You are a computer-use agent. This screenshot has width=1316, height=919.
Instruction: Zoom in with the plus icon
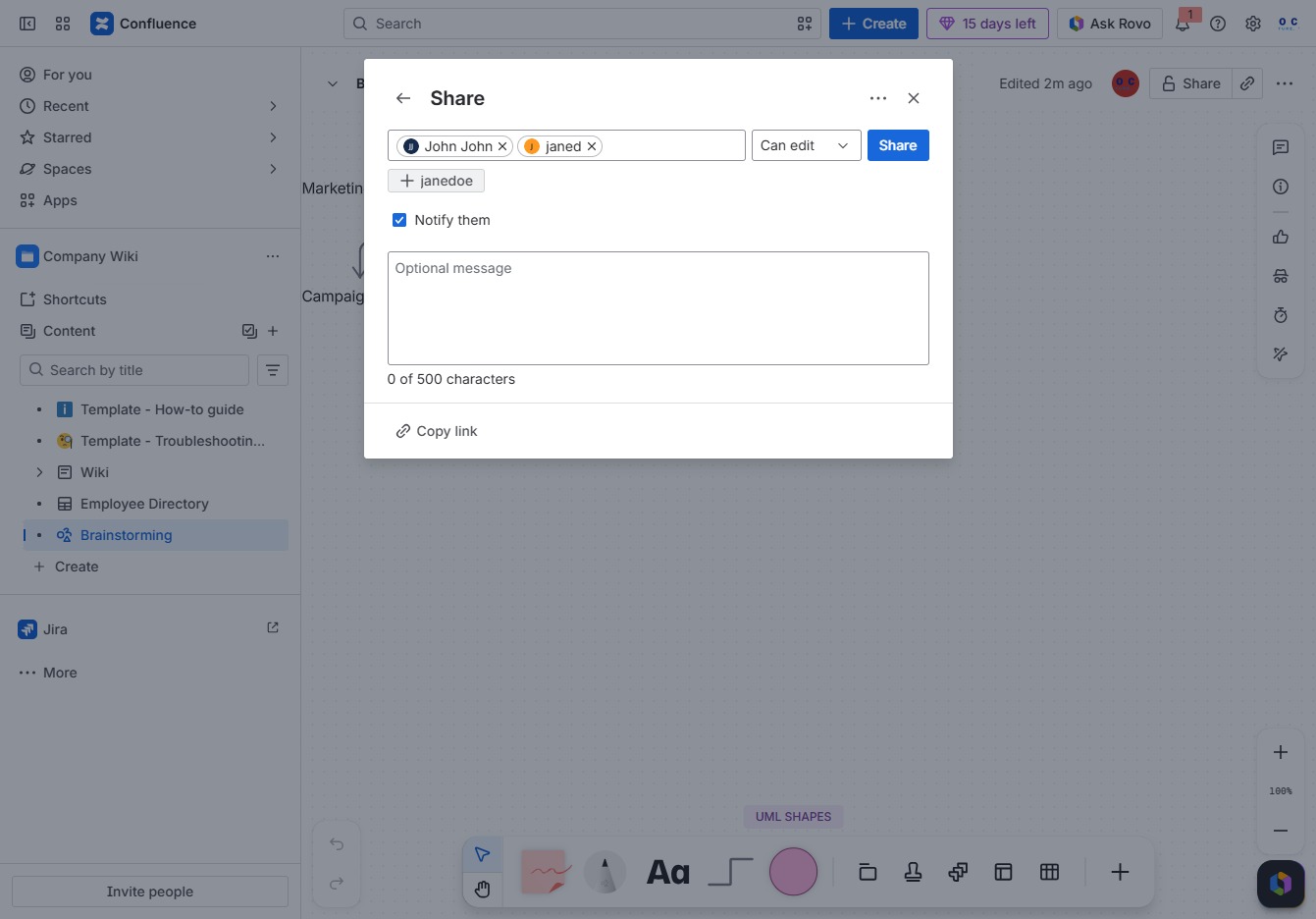click(1281, 752)
